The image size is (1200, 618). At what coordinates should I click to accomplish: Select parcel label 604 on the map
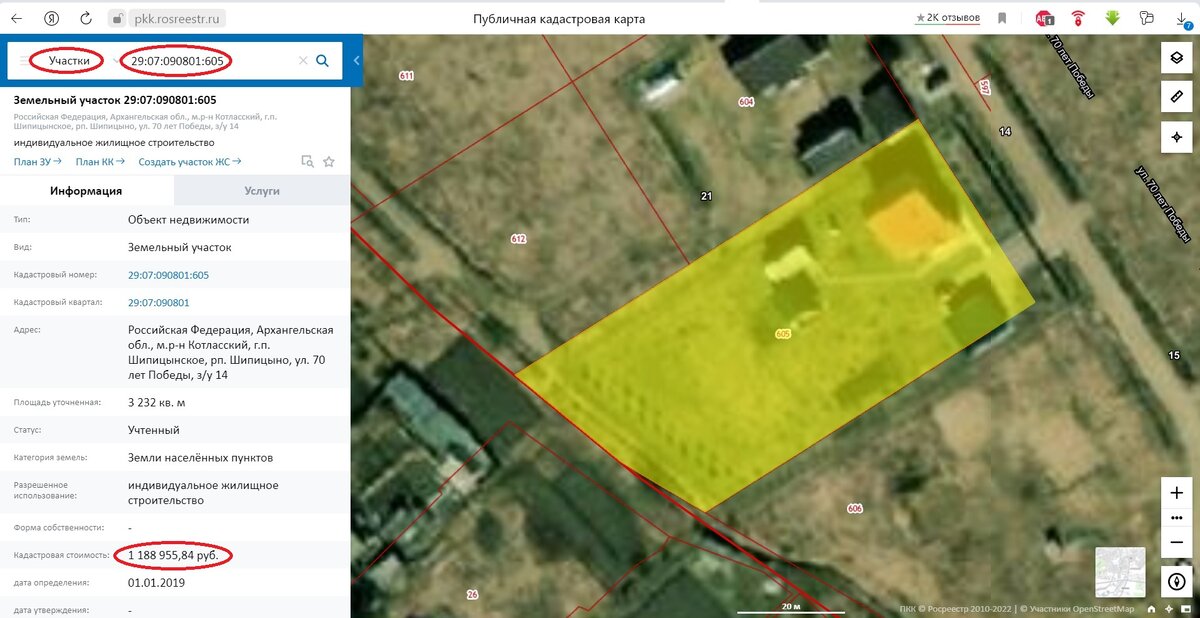pyautogui.click(x=746, y=102)
